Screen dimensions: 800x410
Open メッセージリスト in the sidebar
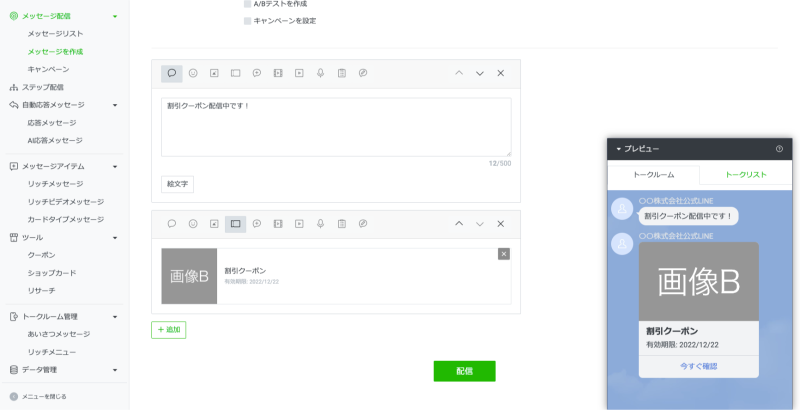62,34
